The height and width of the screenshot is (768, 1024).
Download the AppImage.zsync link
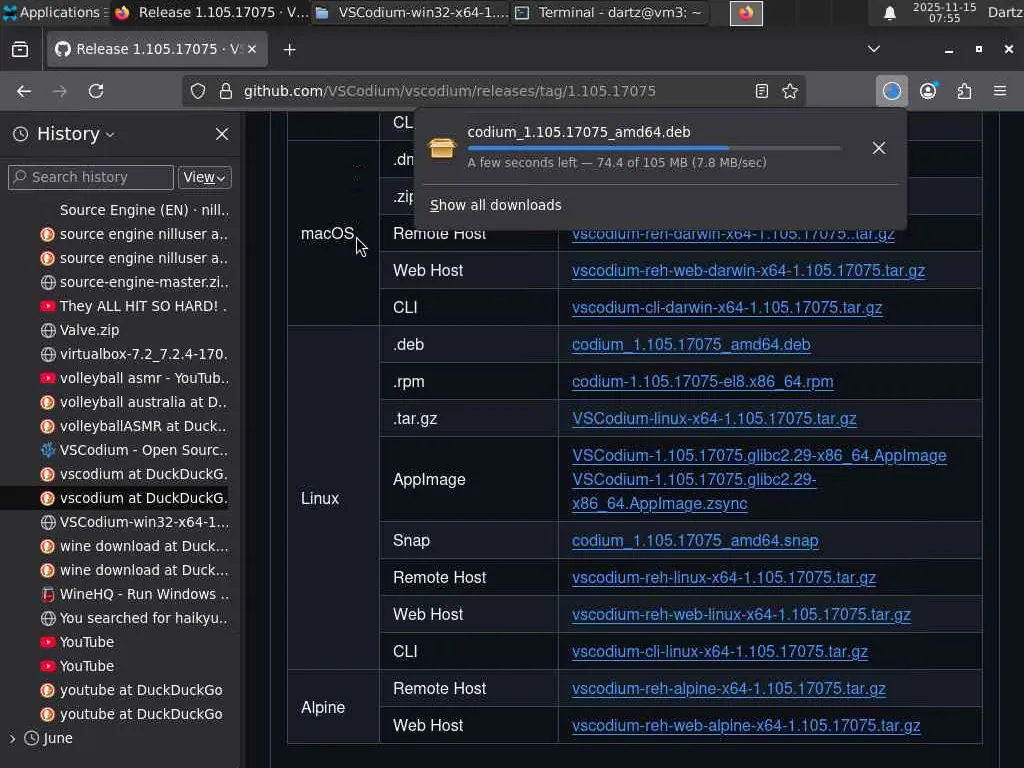click(x=694, y=492)
